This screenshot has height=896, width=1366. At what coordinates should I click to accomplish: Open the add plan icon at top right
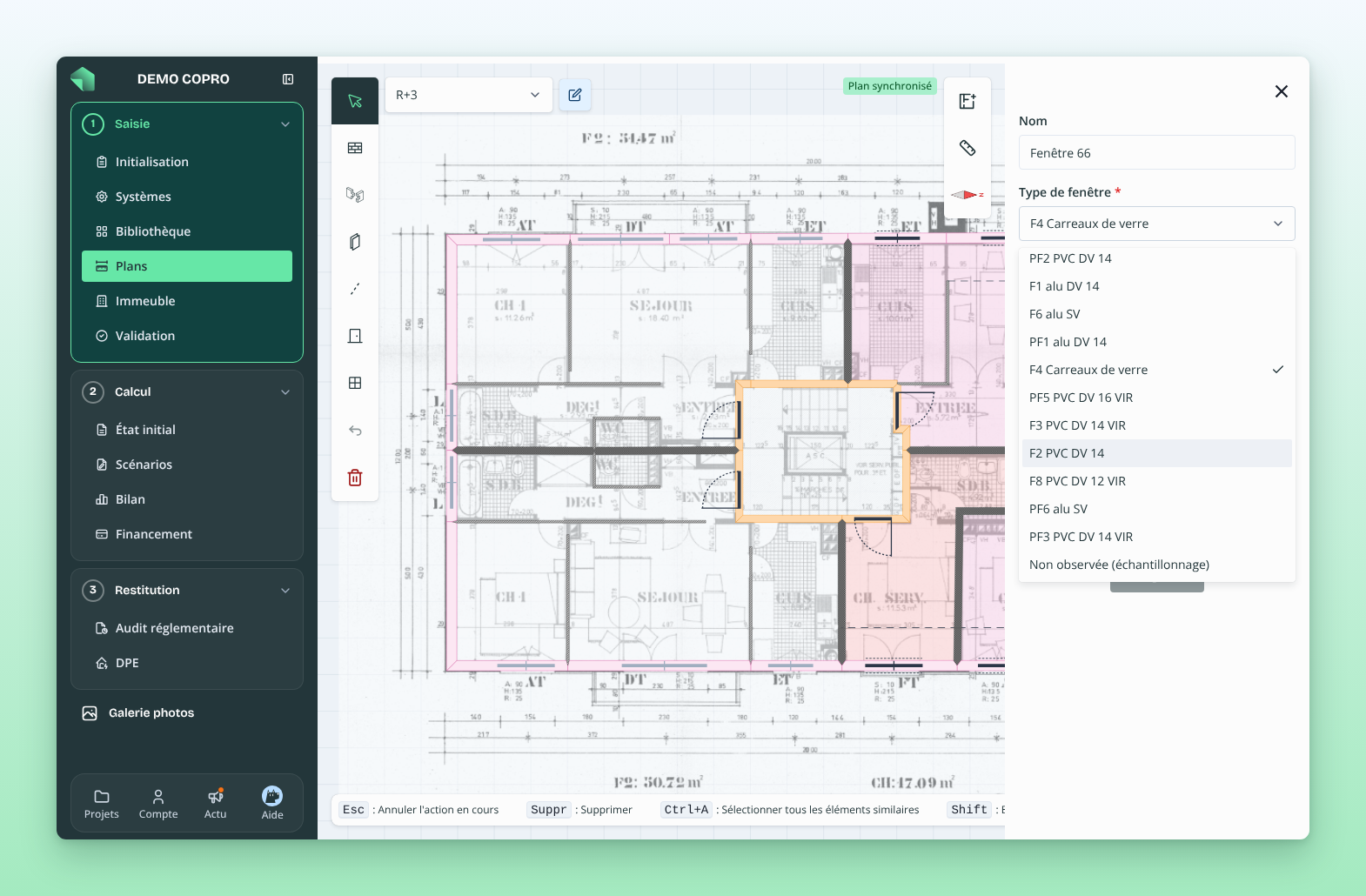click(x=968, y=101)
